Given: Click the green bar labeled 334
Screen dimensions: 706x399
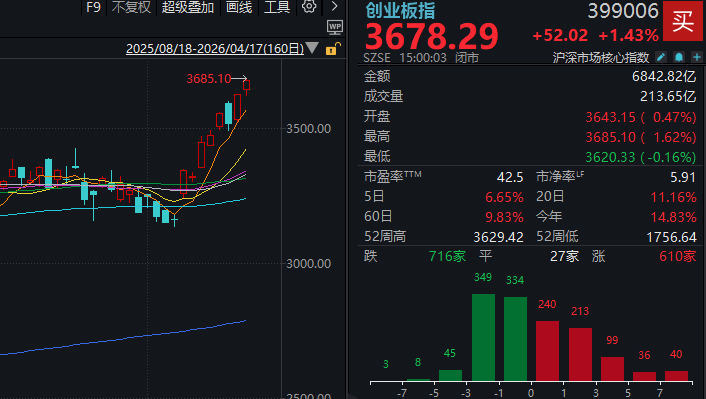Looking at the screenshot, I should click(515, 339).
